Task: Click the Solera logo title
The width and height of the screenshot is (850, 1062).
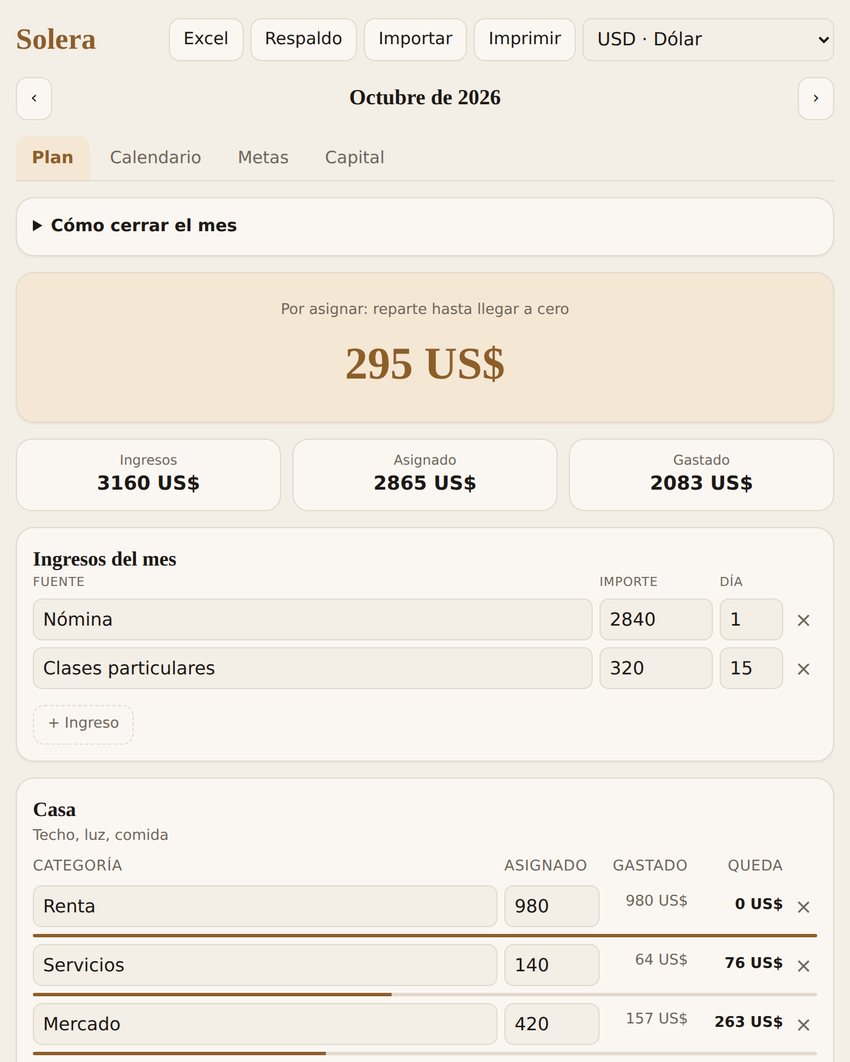Action: (x=56, y=39)
